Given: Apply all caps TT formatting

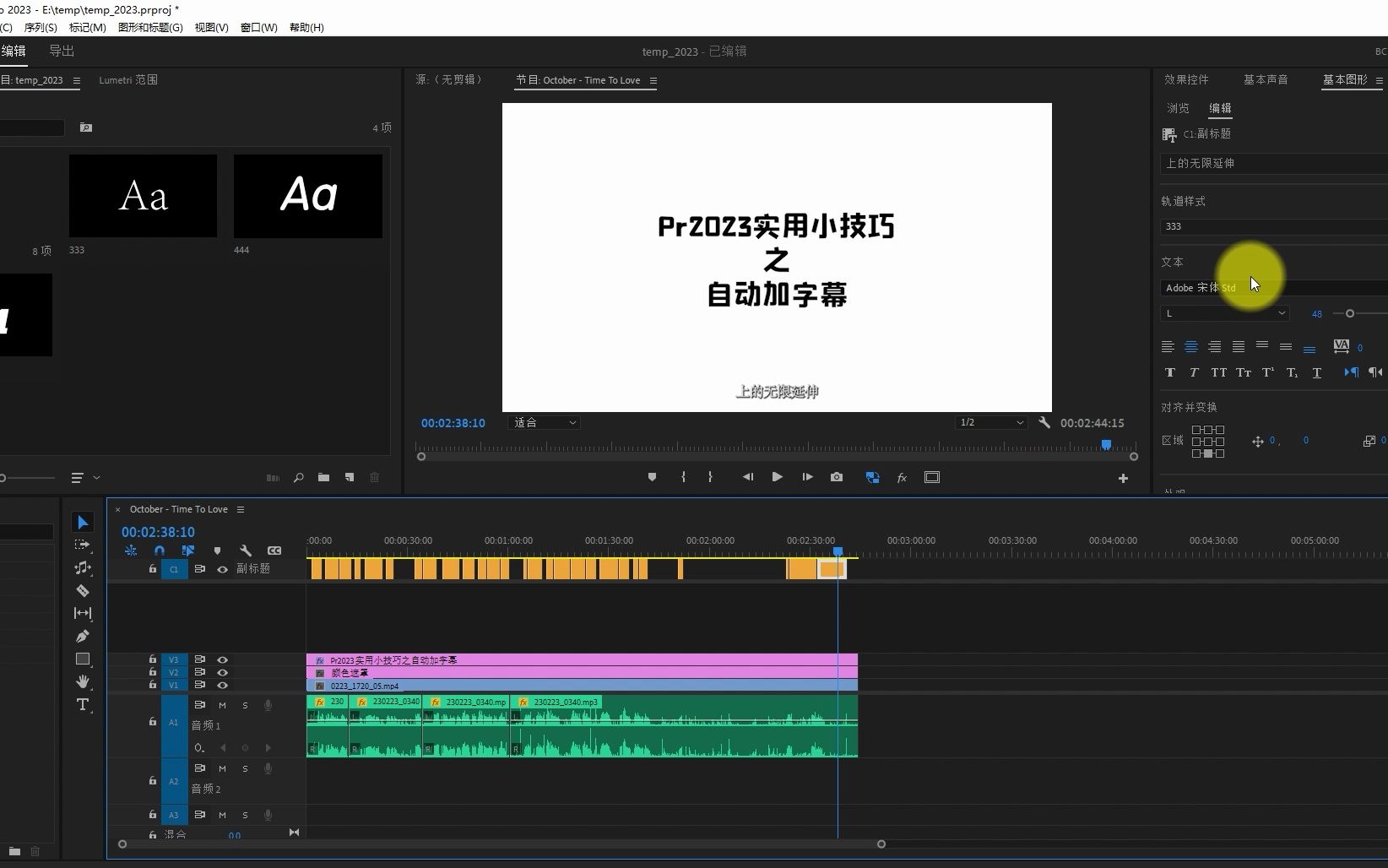Looking at the screenshot, I should coord(1218,372).
